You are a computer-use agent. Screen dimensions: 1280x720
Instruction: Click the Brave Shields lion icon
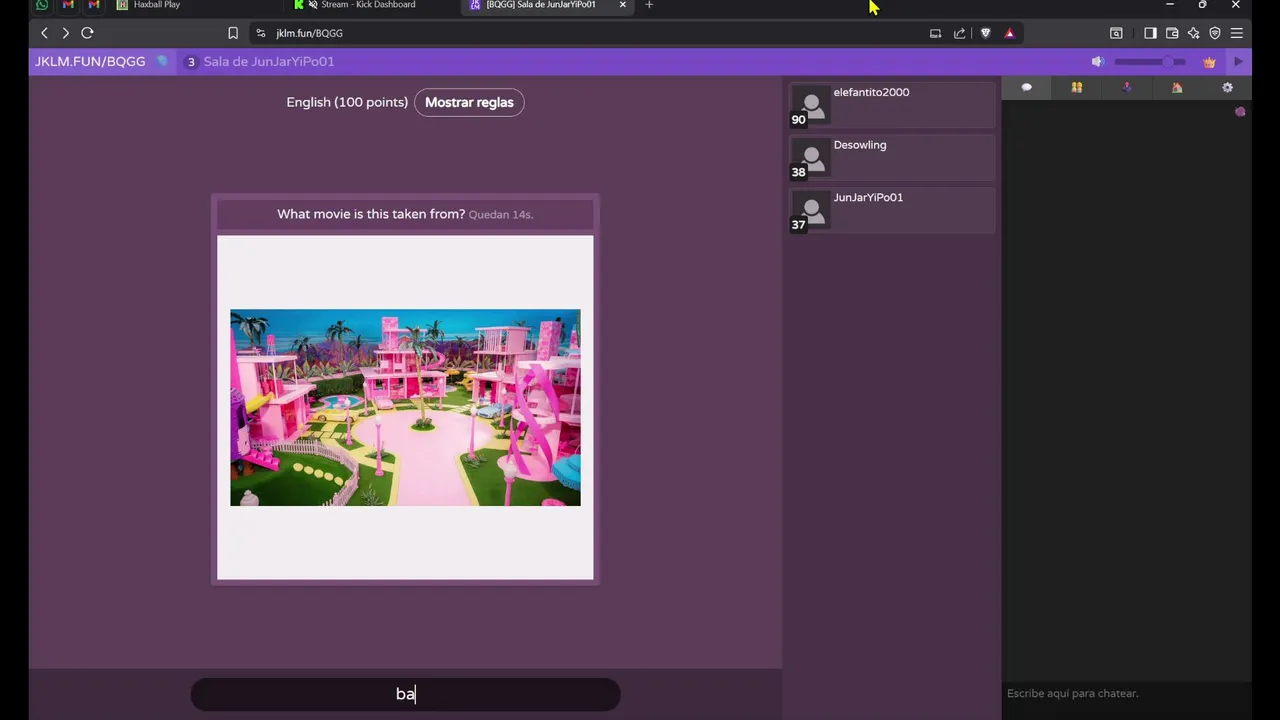pyautogui.click(x=985, y=33)
